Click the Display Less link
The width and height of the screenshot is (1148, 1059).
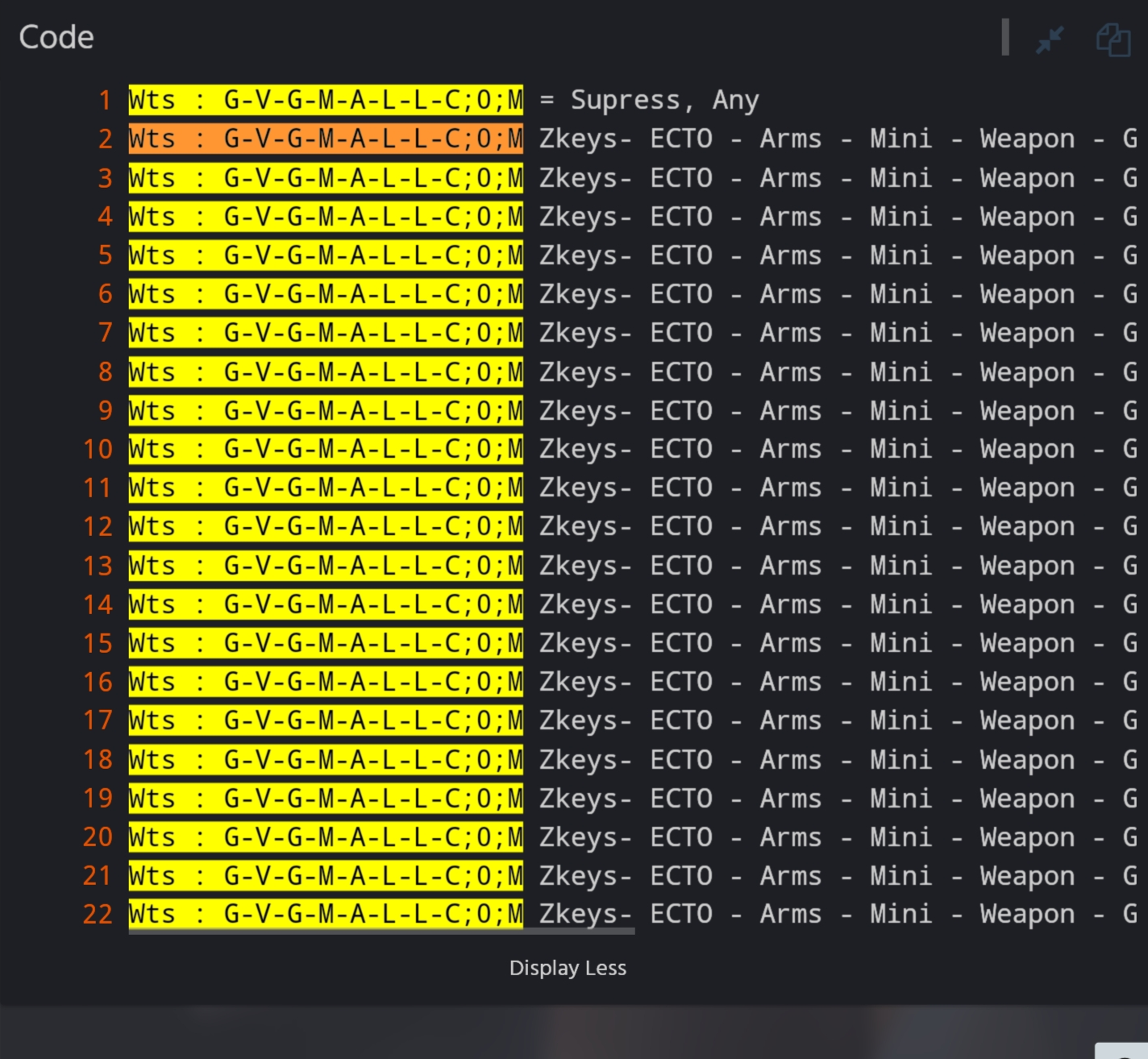click(x=568, y=968)
